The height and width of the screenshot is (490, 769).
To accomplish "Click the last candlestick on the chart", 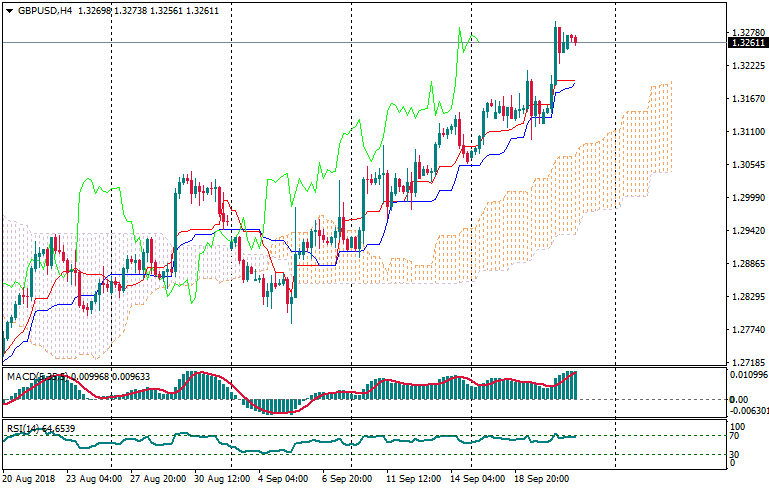I will 575,40.
